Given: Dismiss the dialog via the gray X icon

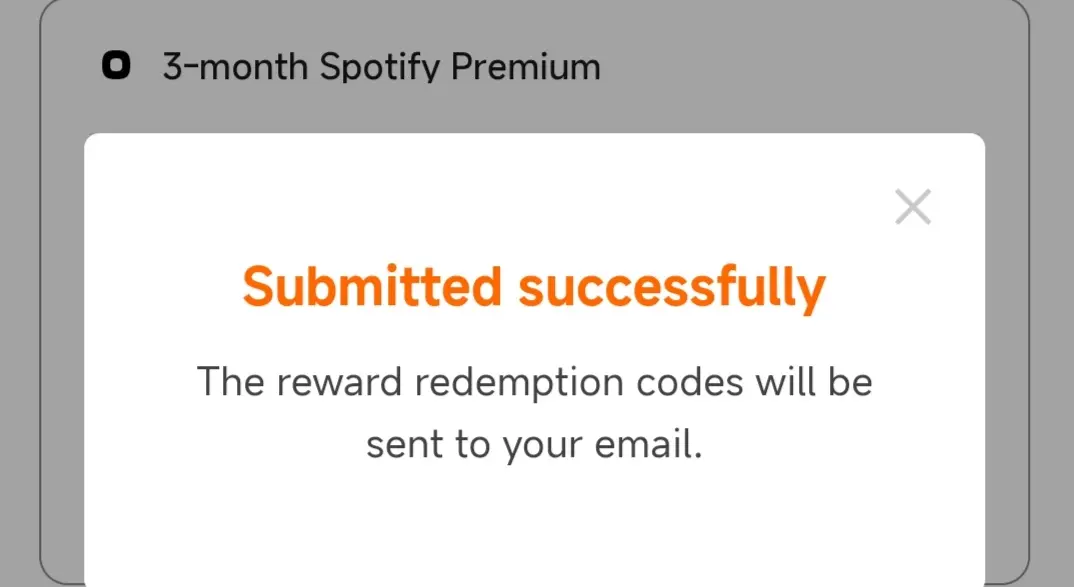Looking at the screenshot, I should [x=913, y=207].
